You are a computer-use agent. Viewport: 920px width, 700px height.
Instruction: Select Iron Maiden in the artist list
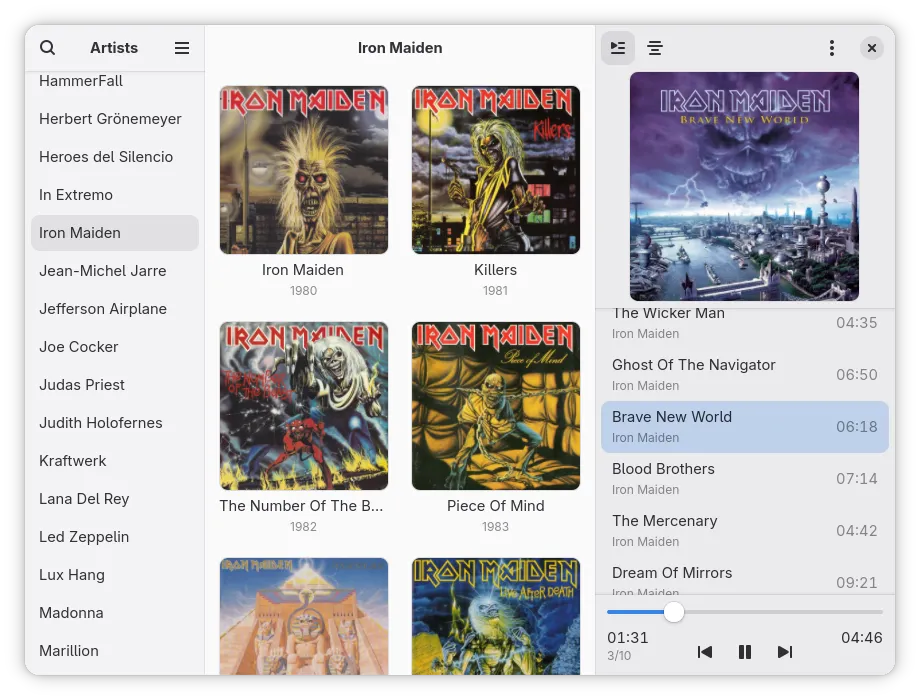115,233
